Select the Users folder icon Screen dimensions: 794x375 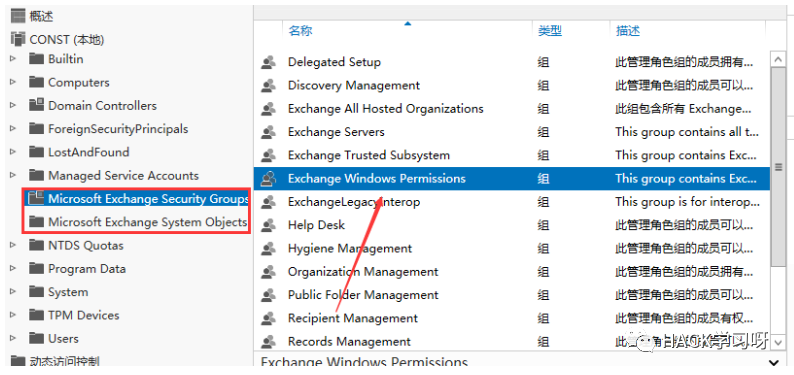click(36, 338)
